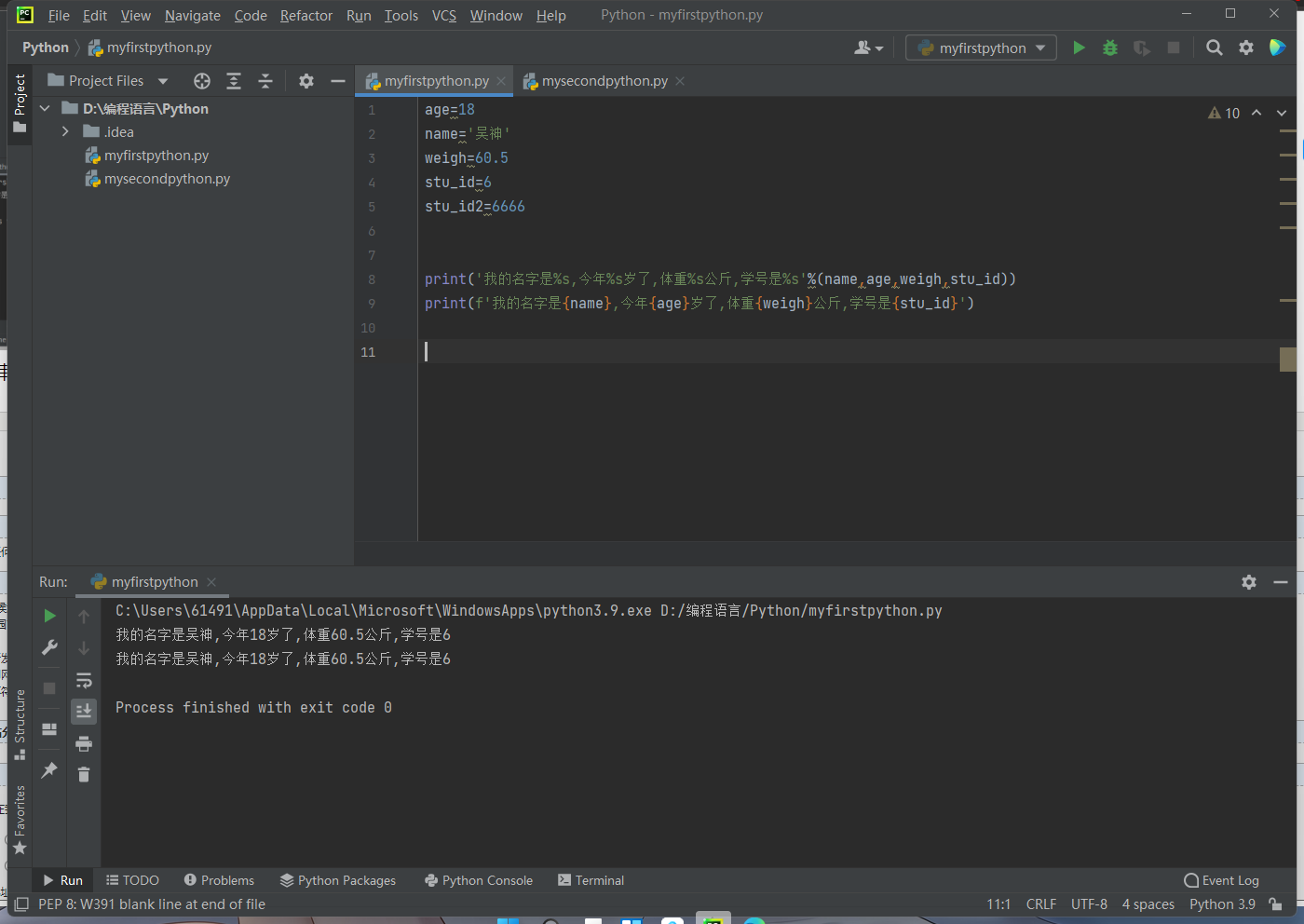Expand the .idea folder
Screen dimensions: 1304x924
[x=65, y=132]
